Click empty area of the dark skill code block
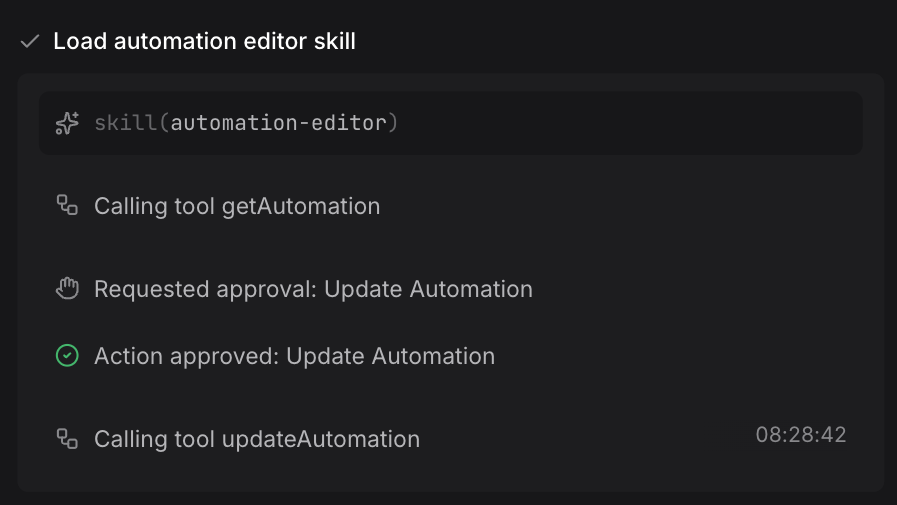 click(629, 123)
